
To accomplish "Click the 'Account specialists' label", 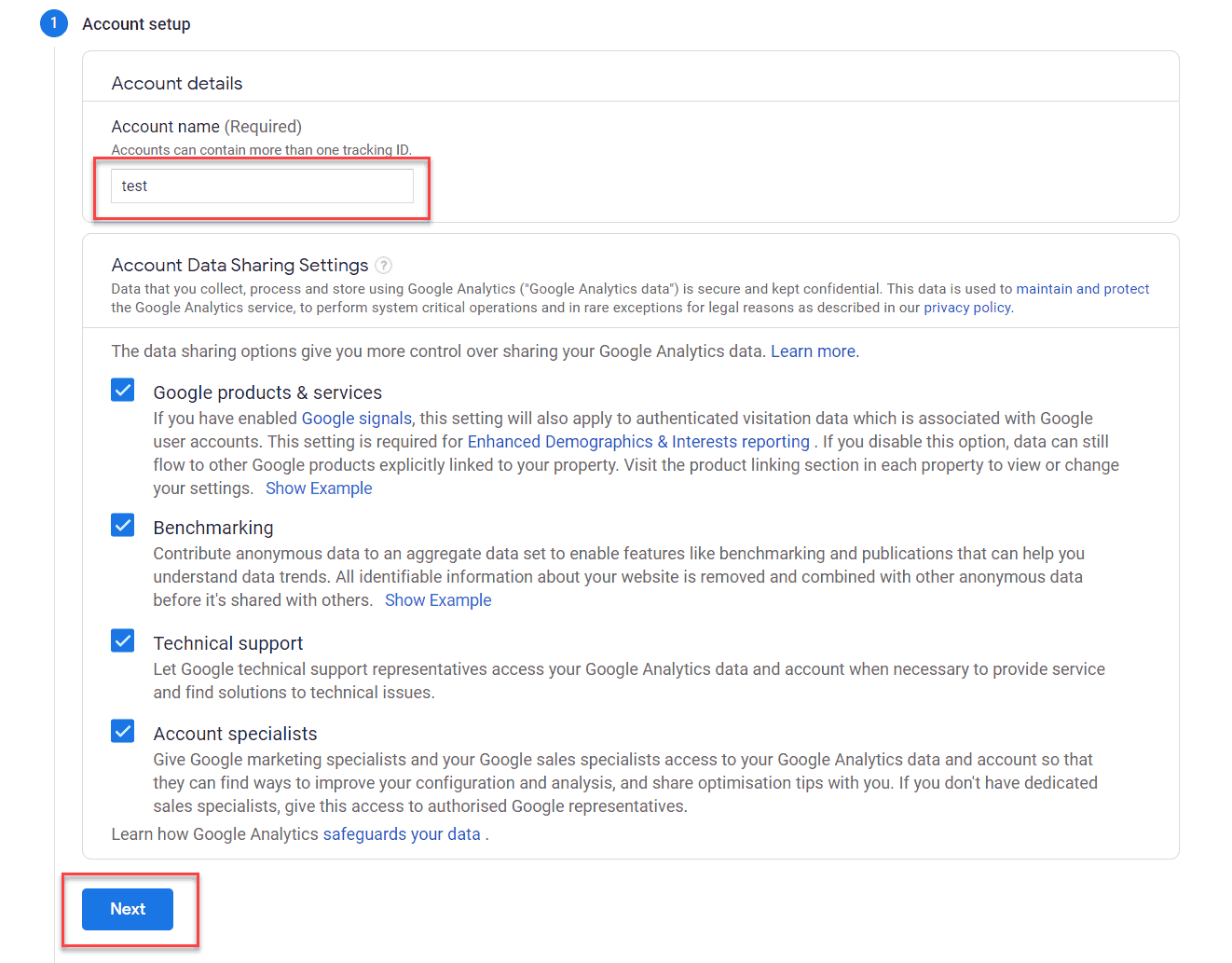I will pos(235,734).
